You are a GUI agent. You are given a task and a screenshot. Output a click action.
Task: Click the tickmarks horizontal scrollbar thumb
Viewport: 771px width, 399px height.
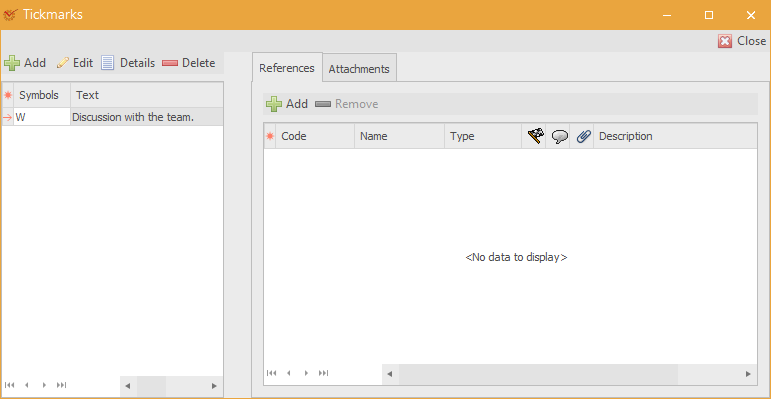tap(151, 386)
